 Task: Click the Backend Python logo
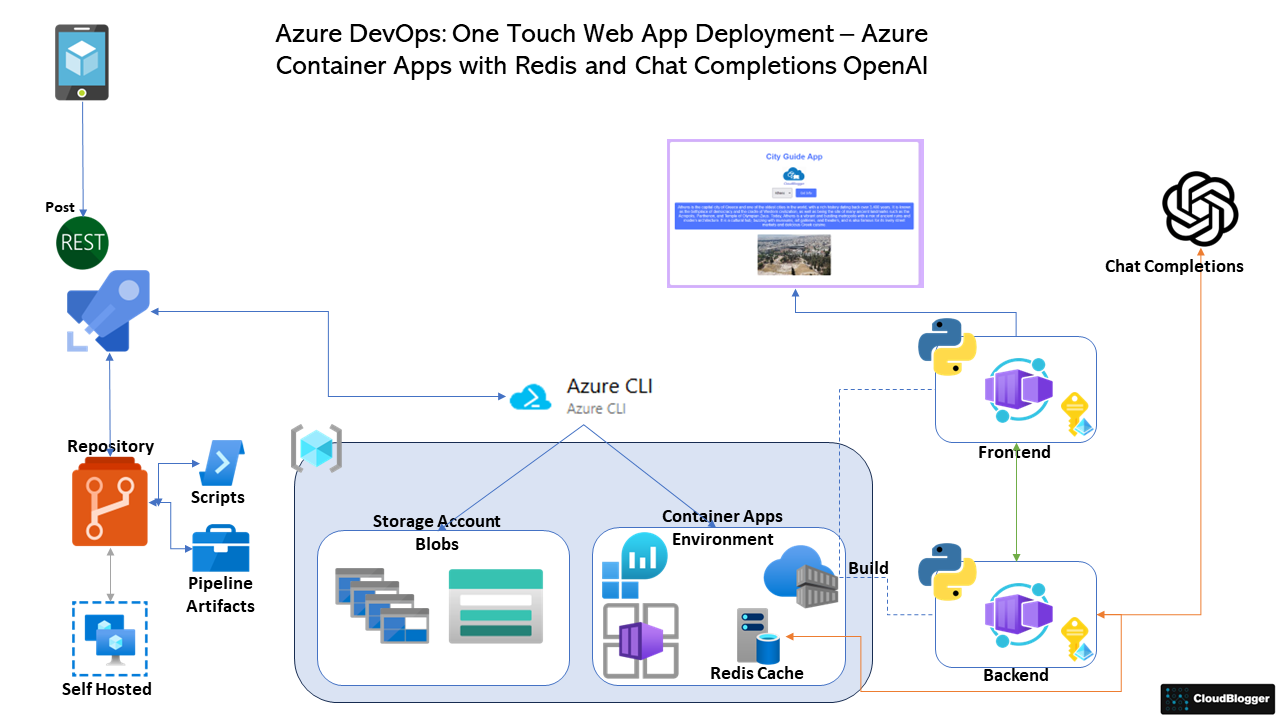pos(947,572)
